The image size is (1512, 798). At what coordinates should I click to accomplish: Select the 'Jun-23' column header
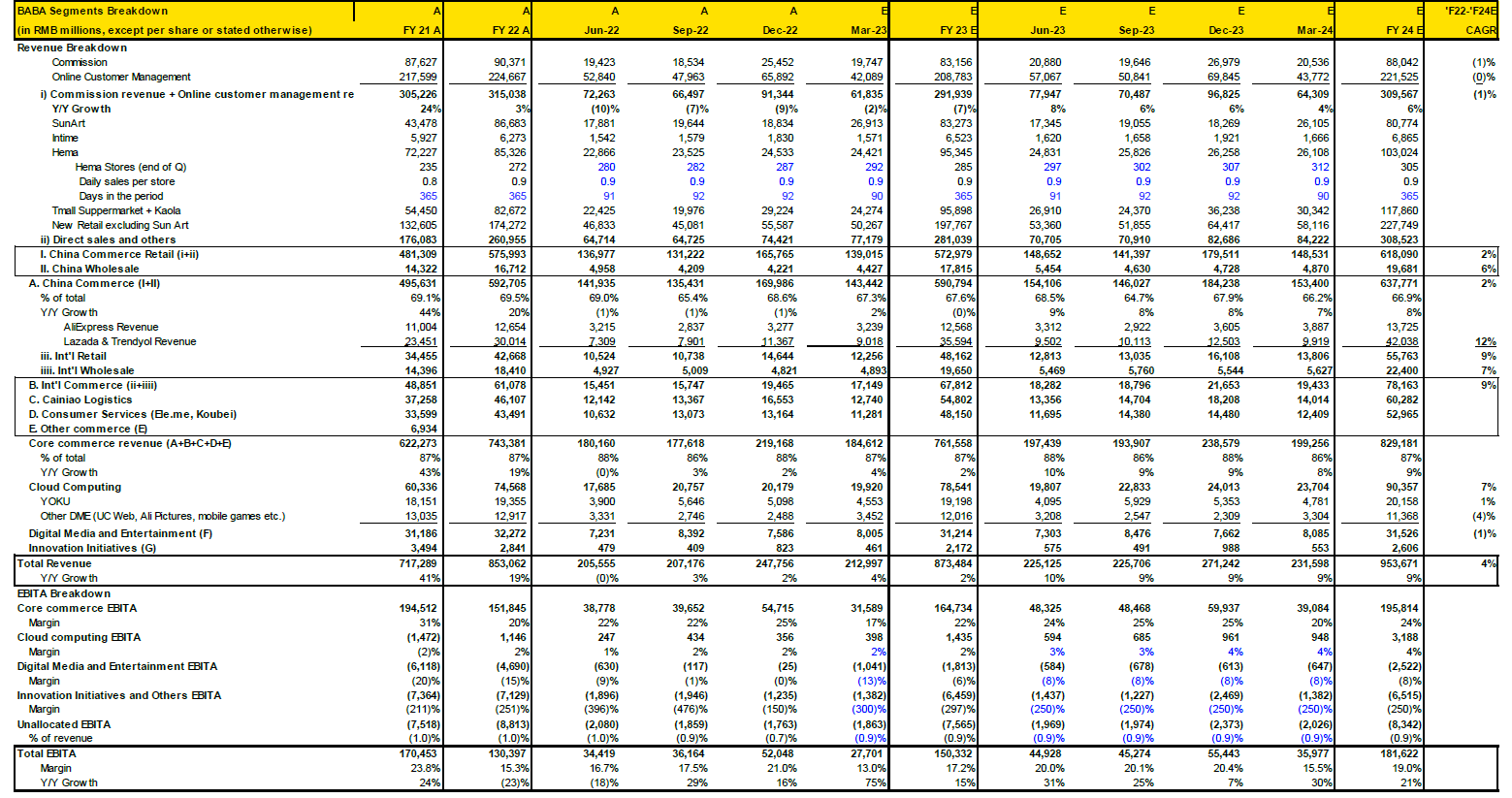point(1047,30)
